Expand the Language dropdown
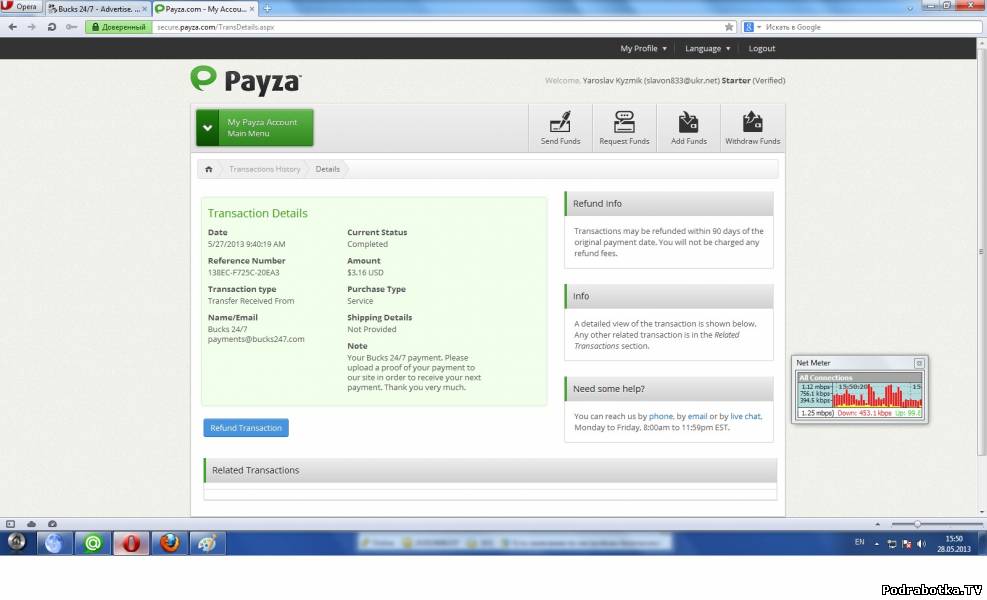Viewport: 987px width, 600px height. pos(707,48)
